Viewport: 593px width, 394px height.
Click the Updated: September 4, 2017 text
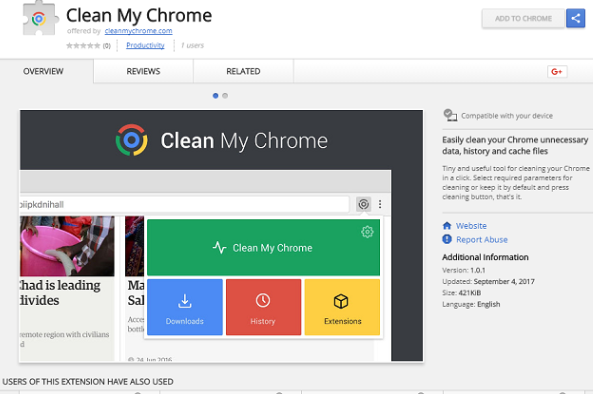tap(488, 282)
